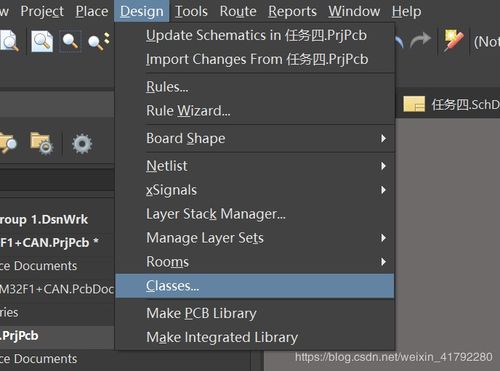Image resolution: width=500 pixels, height=371 pixels.
Task: Select Classes... from the Design menu
Action: (x=255, y=286)
